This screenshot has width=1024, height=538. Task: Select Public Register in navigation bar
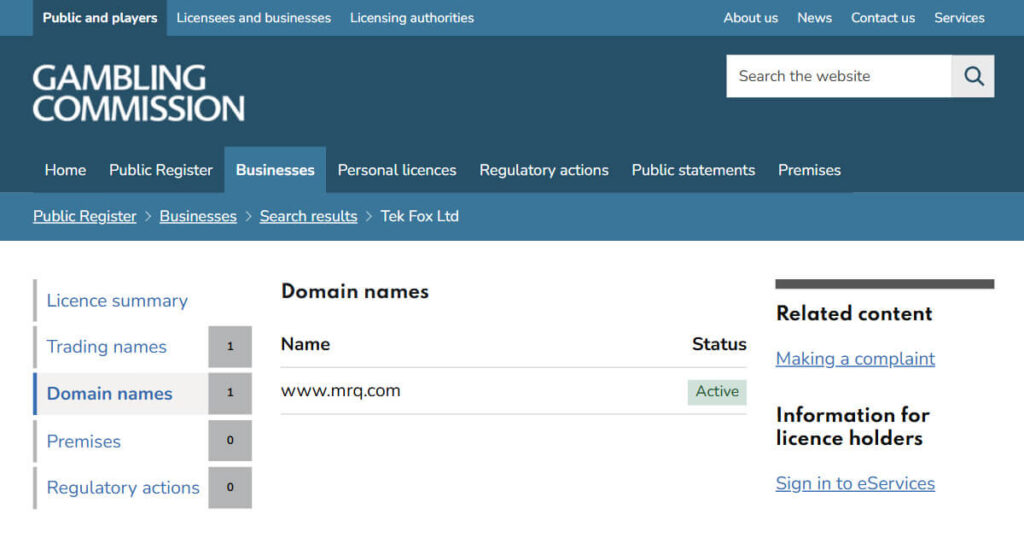click(161, 170)
